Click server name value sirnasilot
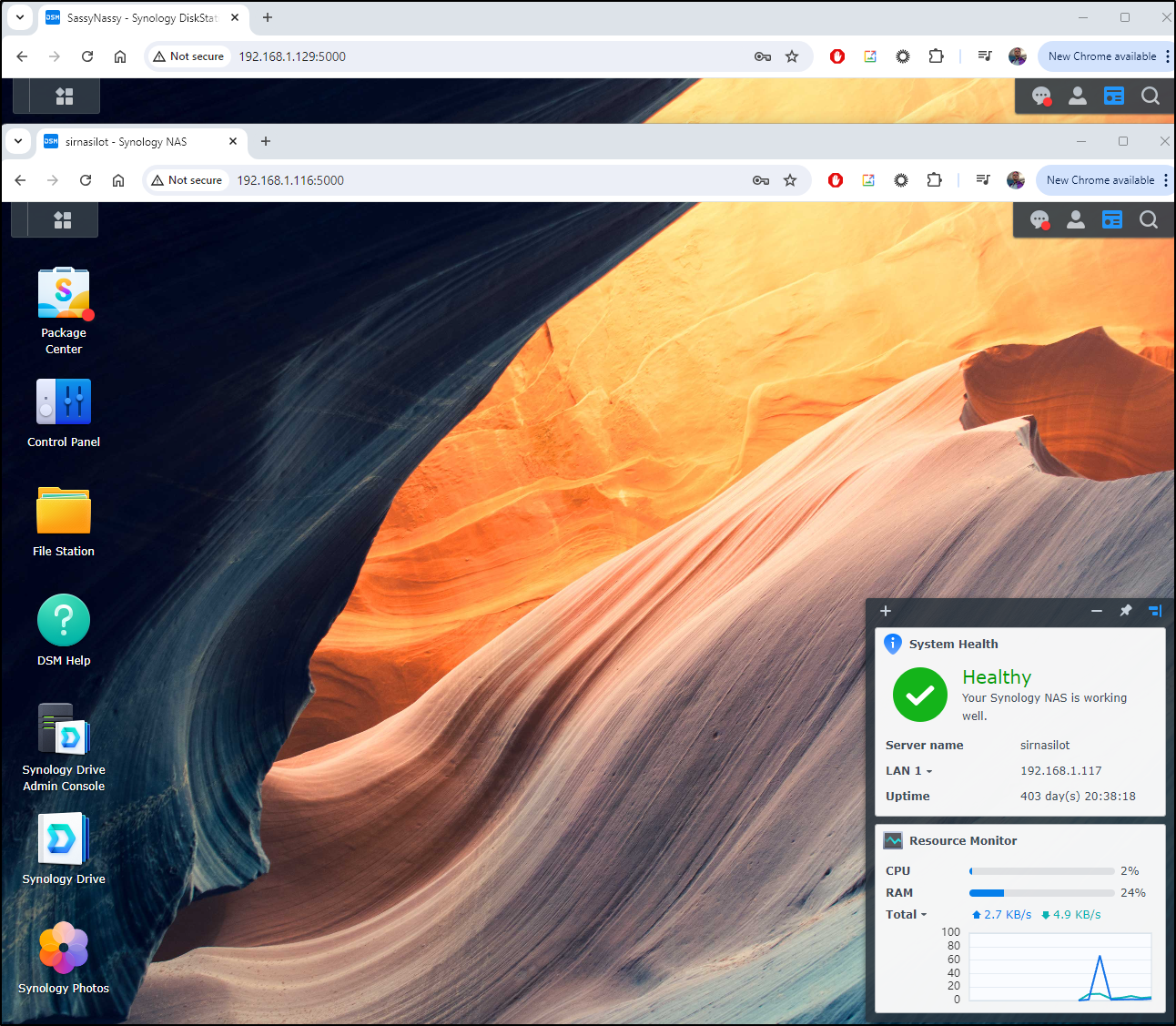Screen dimensions: 1176x1026 [x=1045, y=745]
